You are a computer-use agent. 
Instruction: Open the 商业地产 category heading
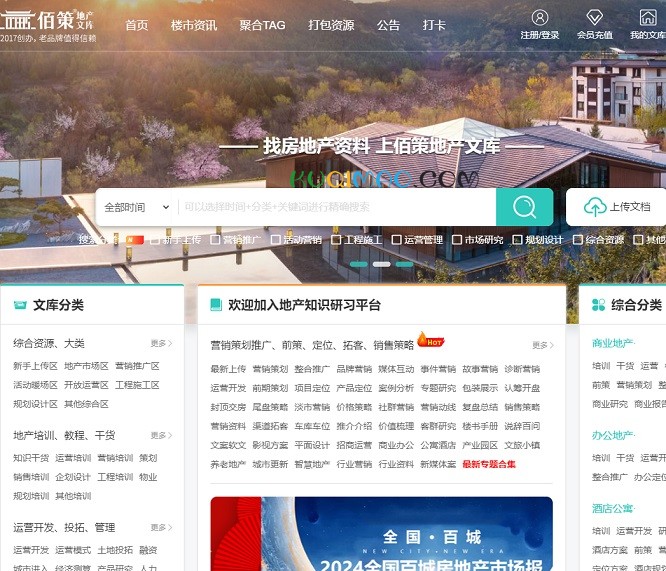coord(613,343)
